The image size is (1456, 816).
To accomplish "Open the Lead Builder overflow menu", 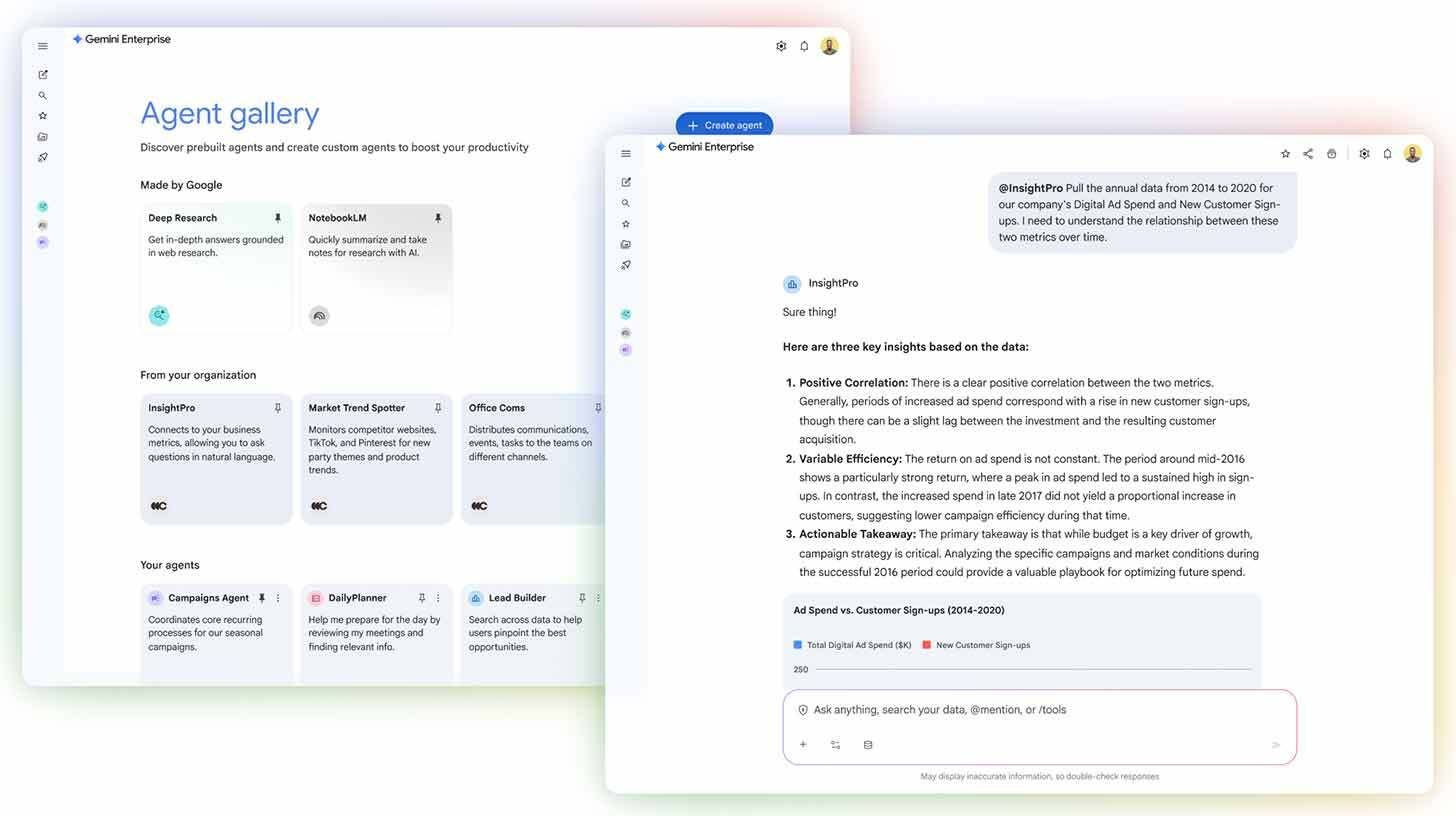I will click(598, 597).
